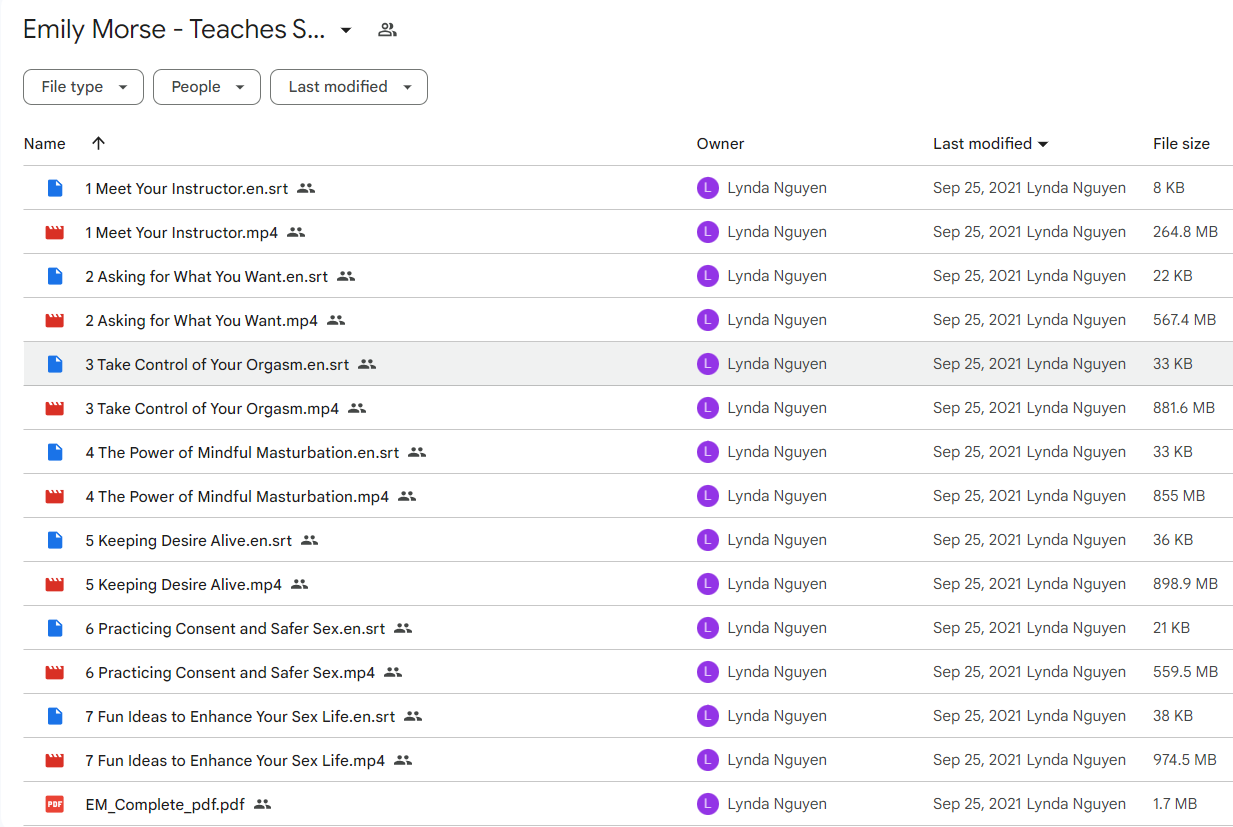Screen dimensions: 1233x827
Task: Click the video icon for 5 Keeping Desire Alive.mp4
Action: (x=55, y=584)
